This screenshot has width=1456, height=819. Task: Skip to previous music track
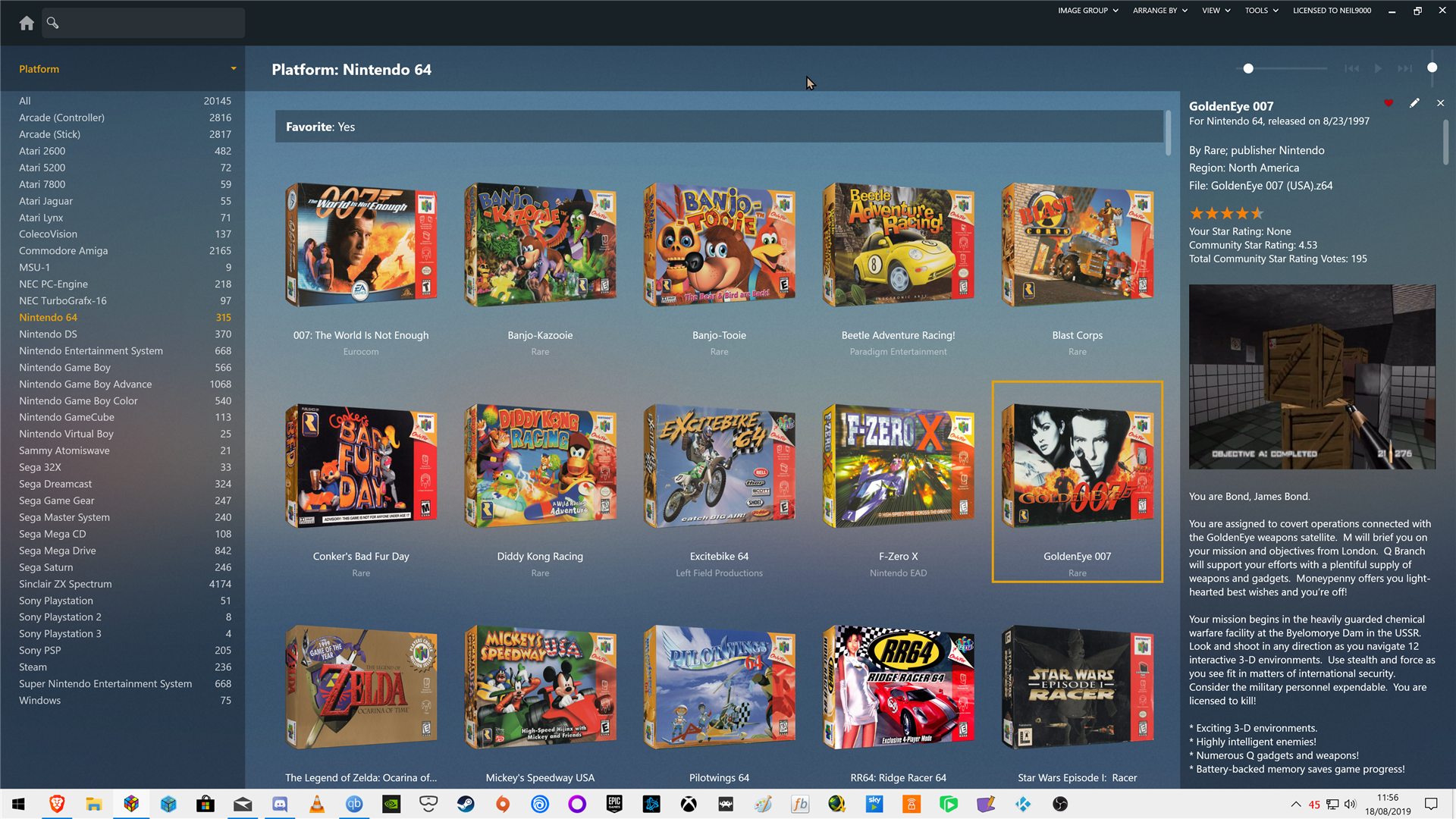(1351, 68)
